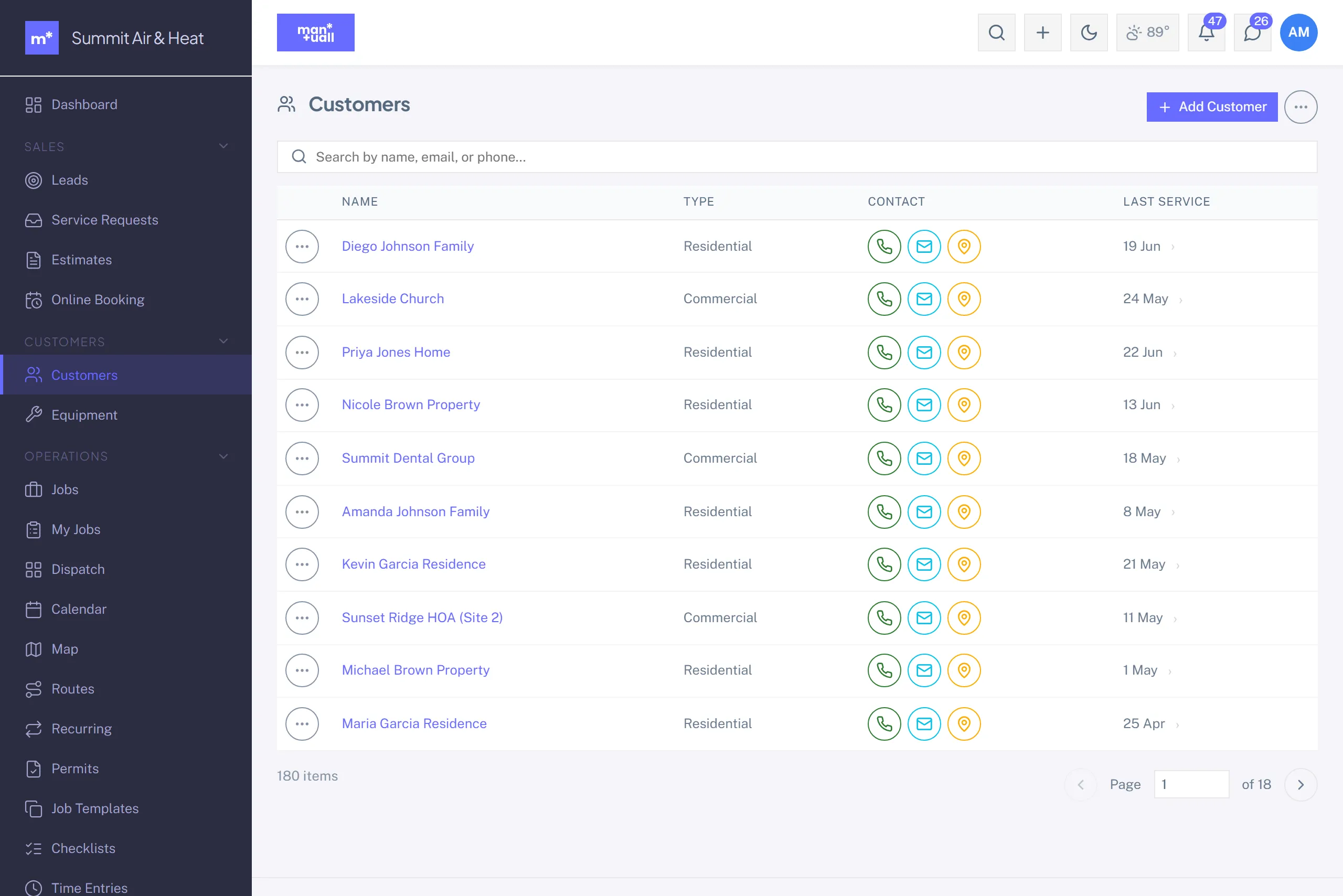Open Kevin Garcia Residence customer link
This screenshot has width=1343, height=896.
tap(414, 564)
